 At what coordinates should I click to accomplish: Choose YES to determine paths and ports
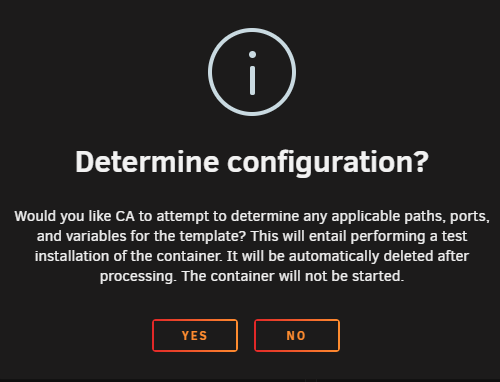[x=195, y=335]
